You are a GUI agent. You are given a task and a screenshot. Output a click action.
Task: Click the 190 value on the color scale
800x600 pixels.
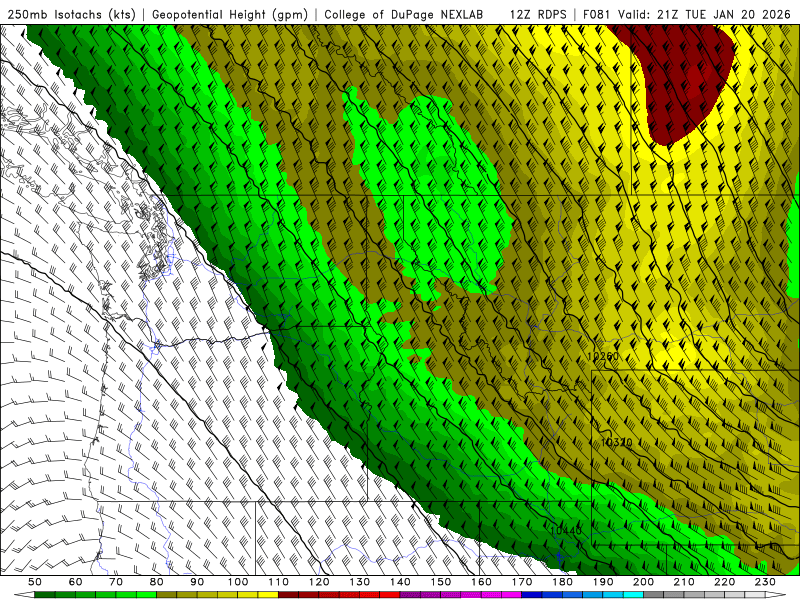(603, 582)
